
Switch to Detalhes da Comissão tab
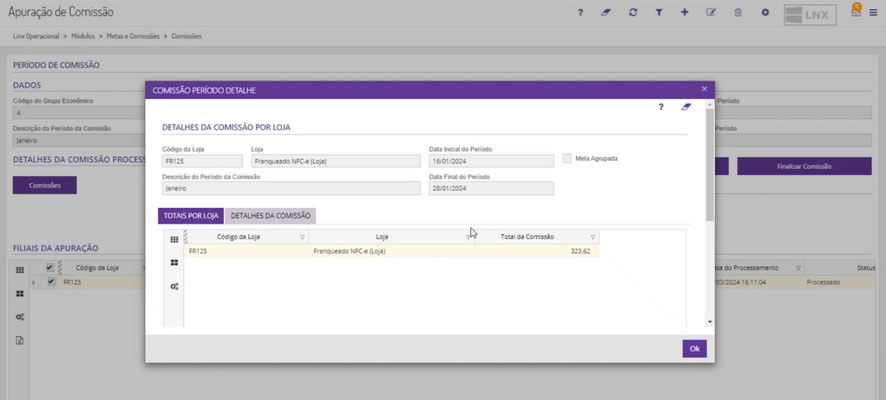[x=270, y=216]
